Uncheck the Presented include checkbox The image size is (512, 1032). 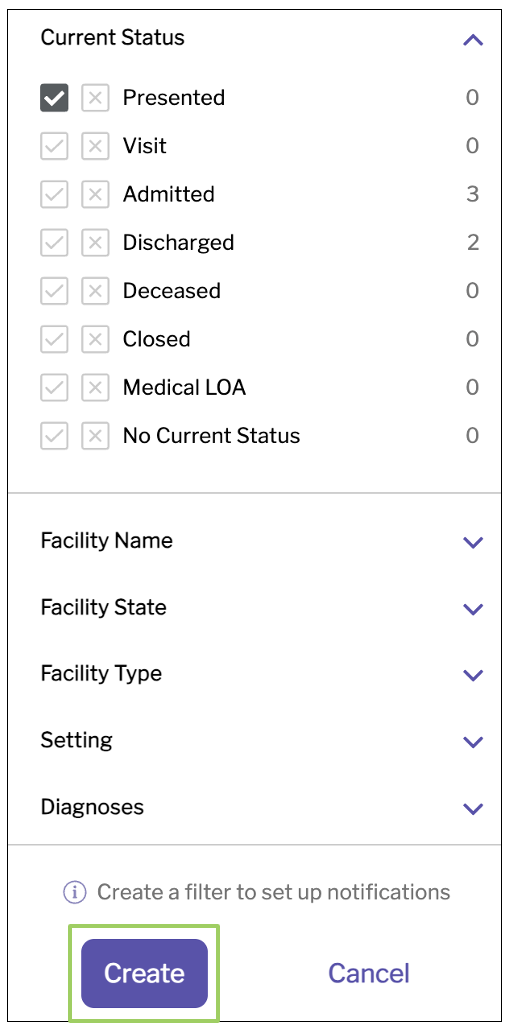54,98
